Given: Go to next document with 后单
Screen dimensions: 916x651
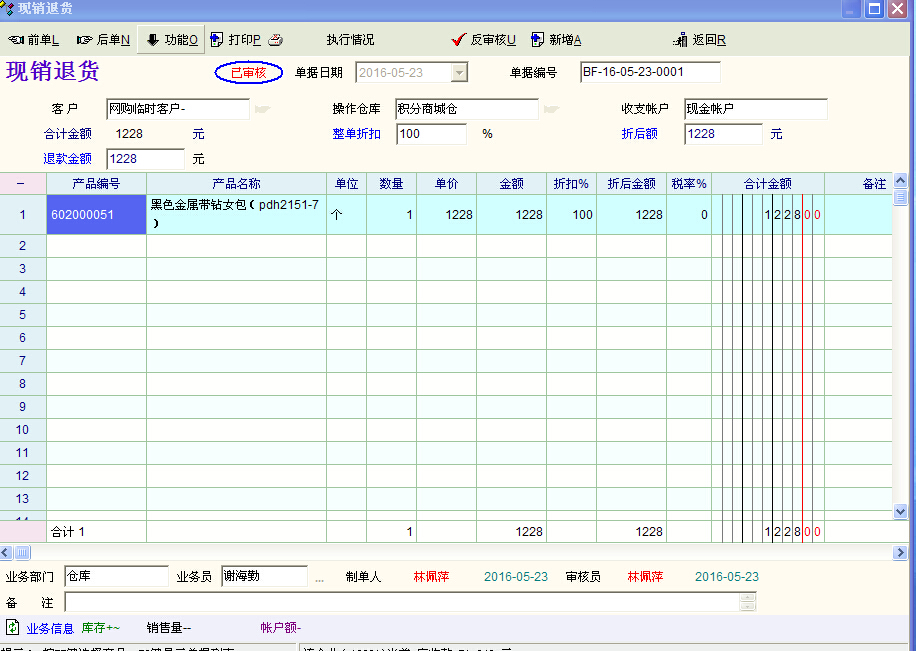Looking at the screenshot, I should coord(104,40).
